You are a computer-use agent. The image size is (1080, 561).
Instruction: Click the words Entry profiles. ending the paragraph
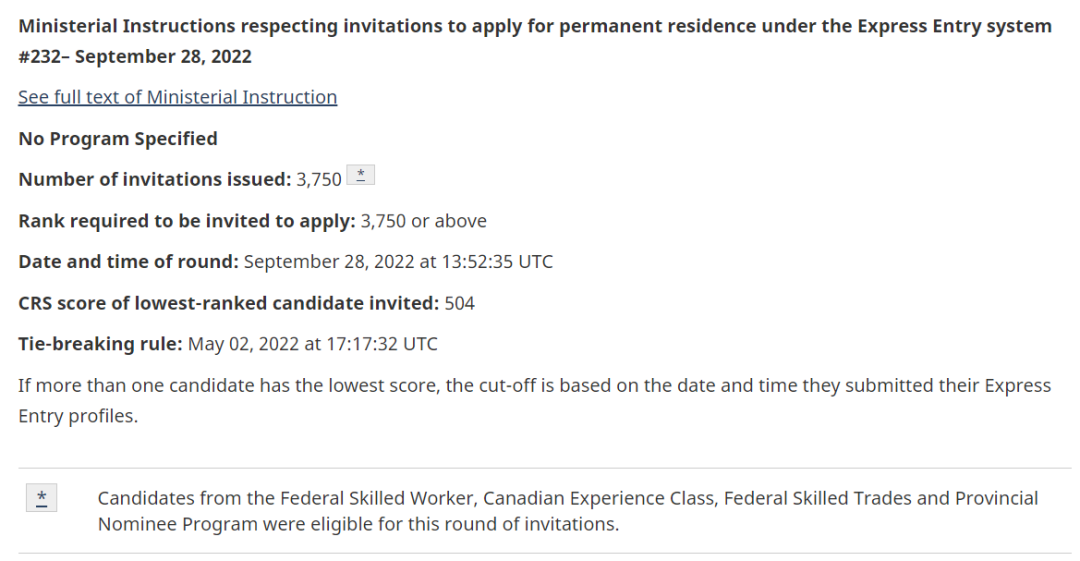[x=78, y=416]
